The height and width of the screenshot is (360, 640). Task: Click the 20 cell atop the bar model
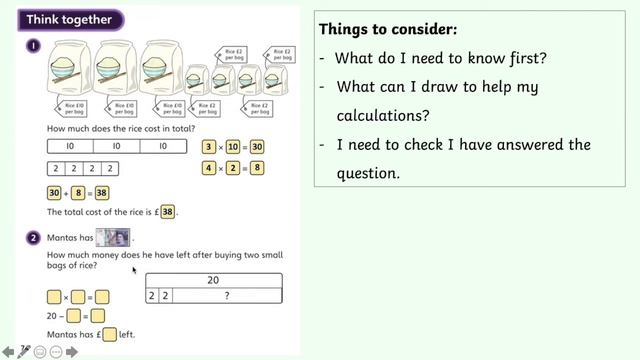[213, 280]
